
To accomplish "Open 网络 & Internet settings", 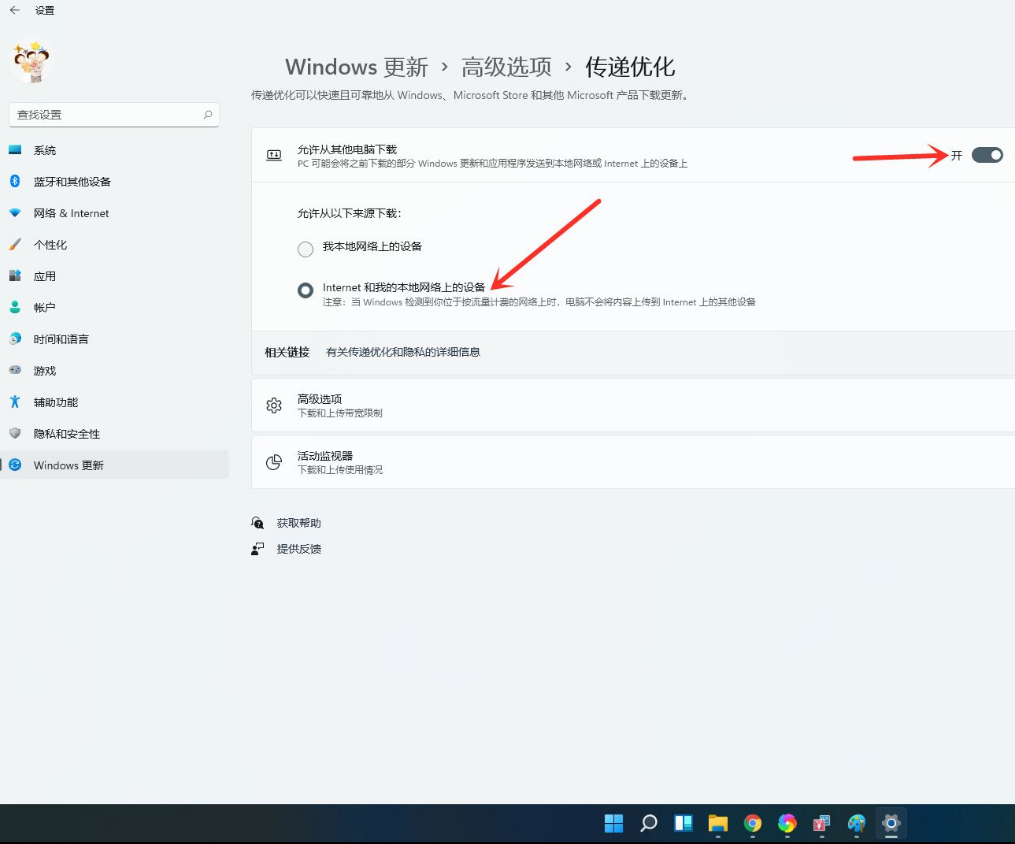I will coord(71,213).
